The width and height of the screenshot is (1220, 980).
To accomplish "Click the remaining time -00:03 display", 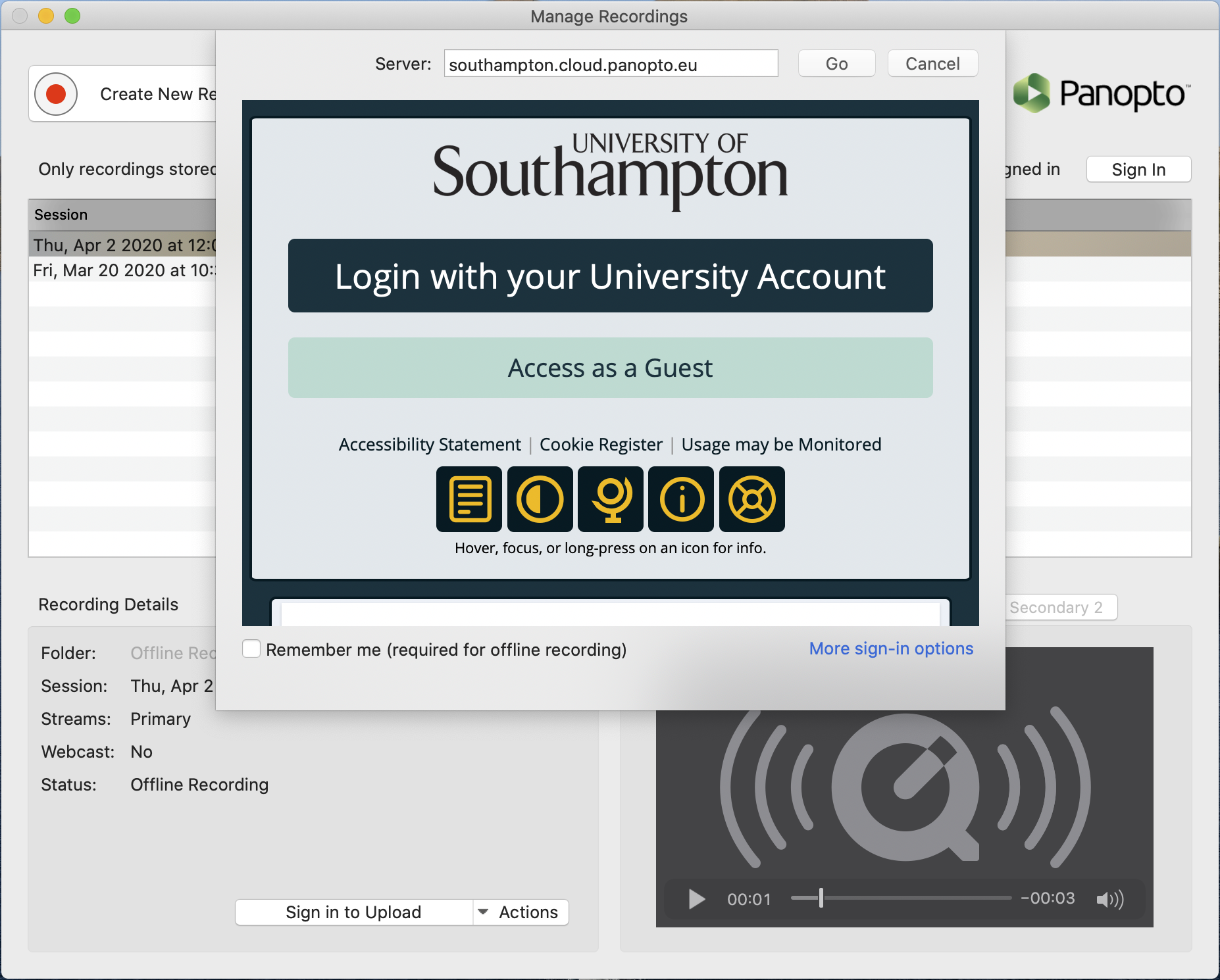I will pyautogui.click(x=1048, y=898).
